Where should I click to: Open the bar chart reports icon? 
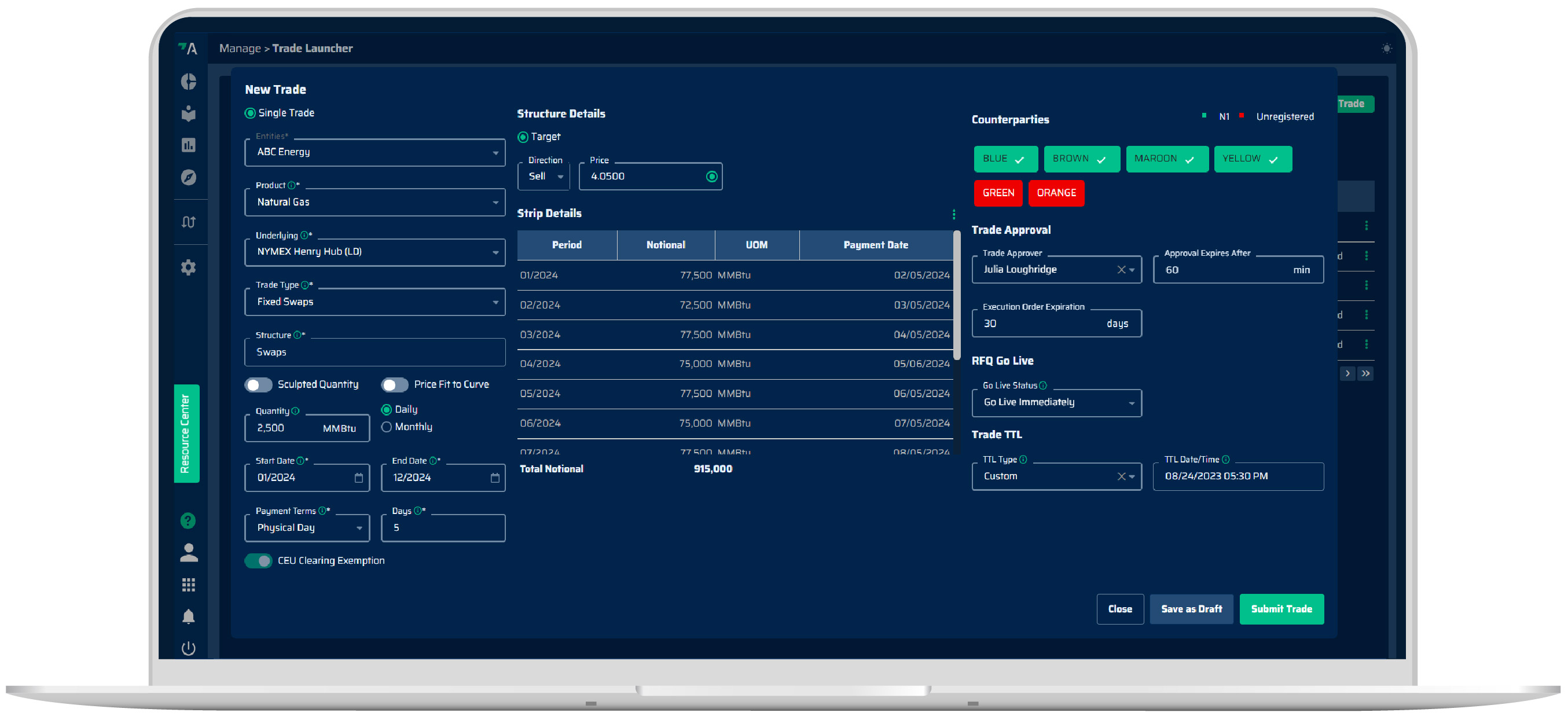click(x=189, y=145)
